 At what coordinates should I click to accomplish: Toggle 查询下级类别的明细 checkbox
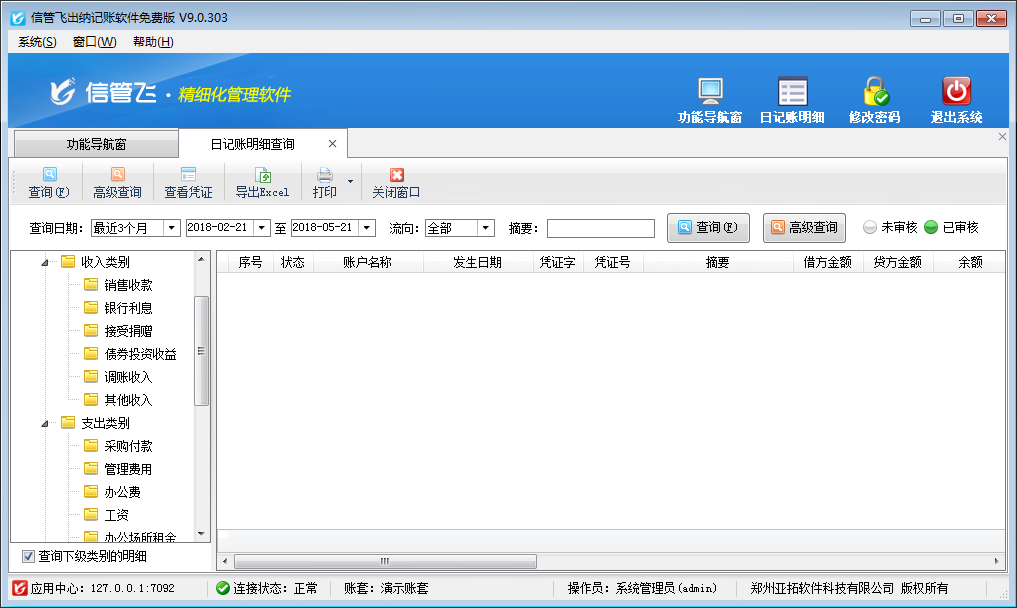(x=28, y=557)
